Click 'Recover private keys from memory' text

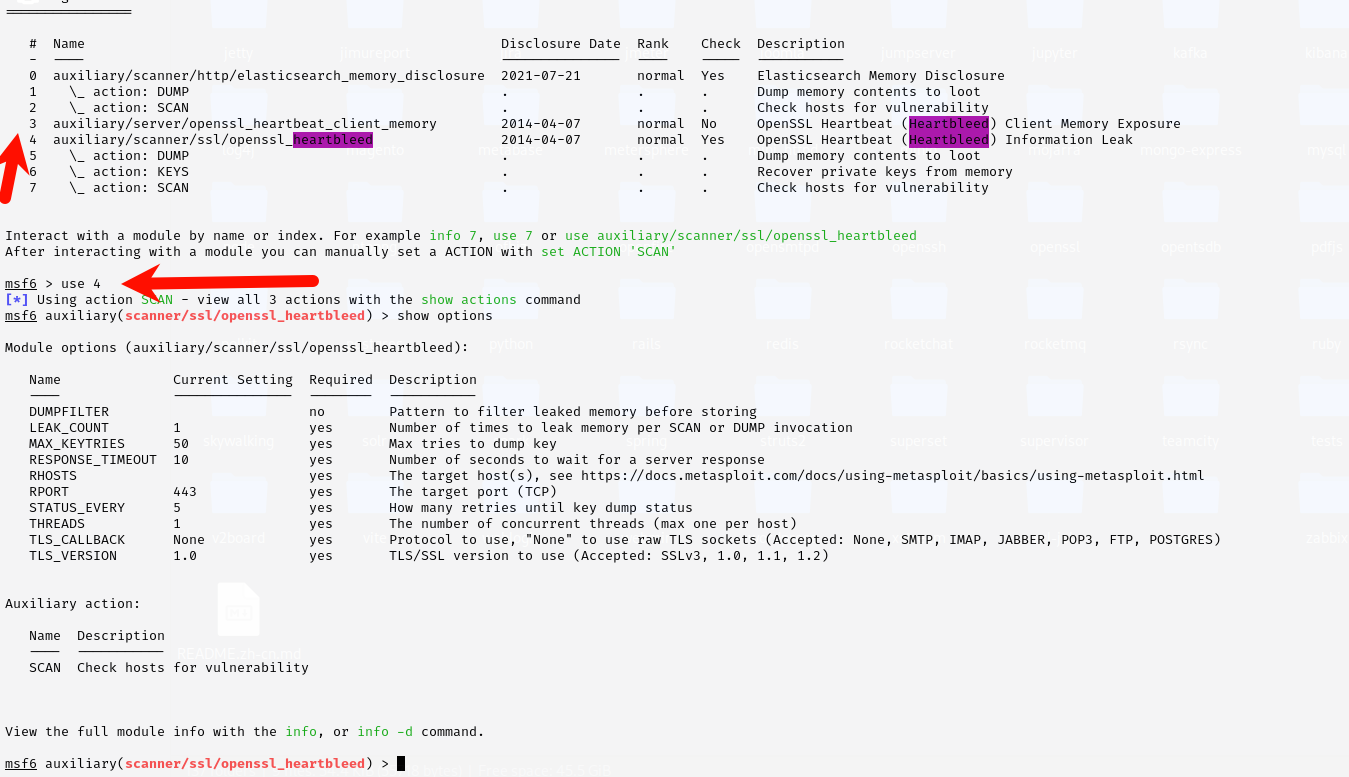point(885,172)
